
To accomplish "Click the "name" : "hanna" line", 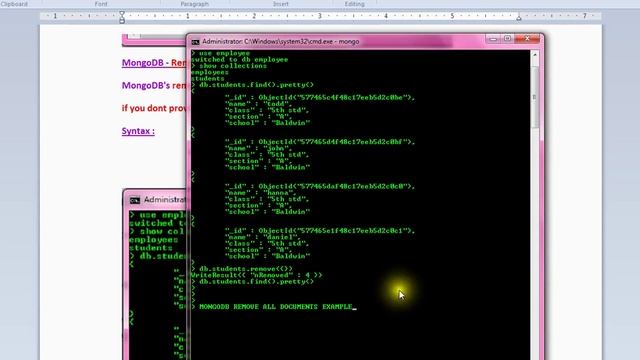I will pyautogui.click(x=261, y=193).
